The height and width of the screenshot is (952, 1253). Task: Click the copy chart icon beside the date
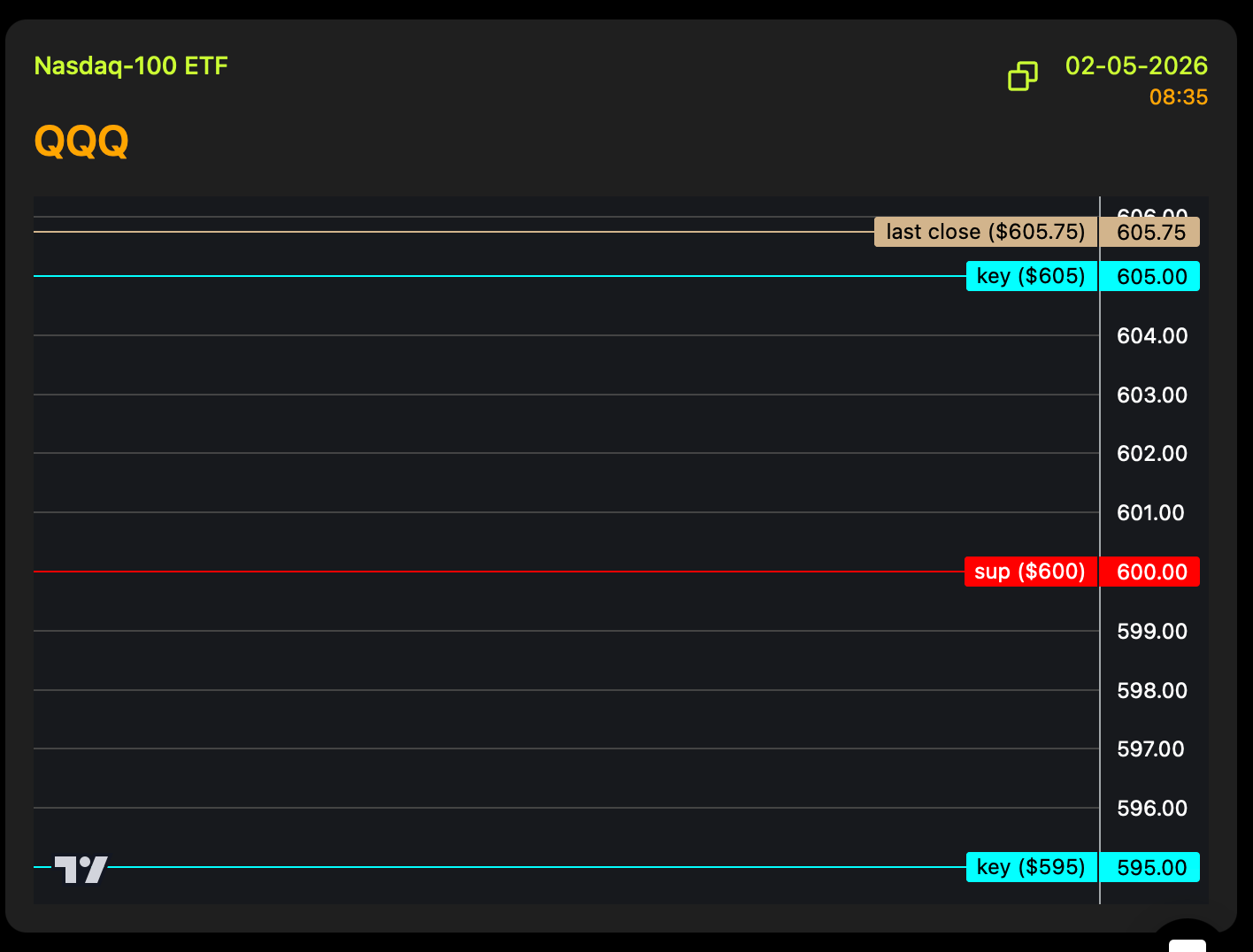point(1023,76)
